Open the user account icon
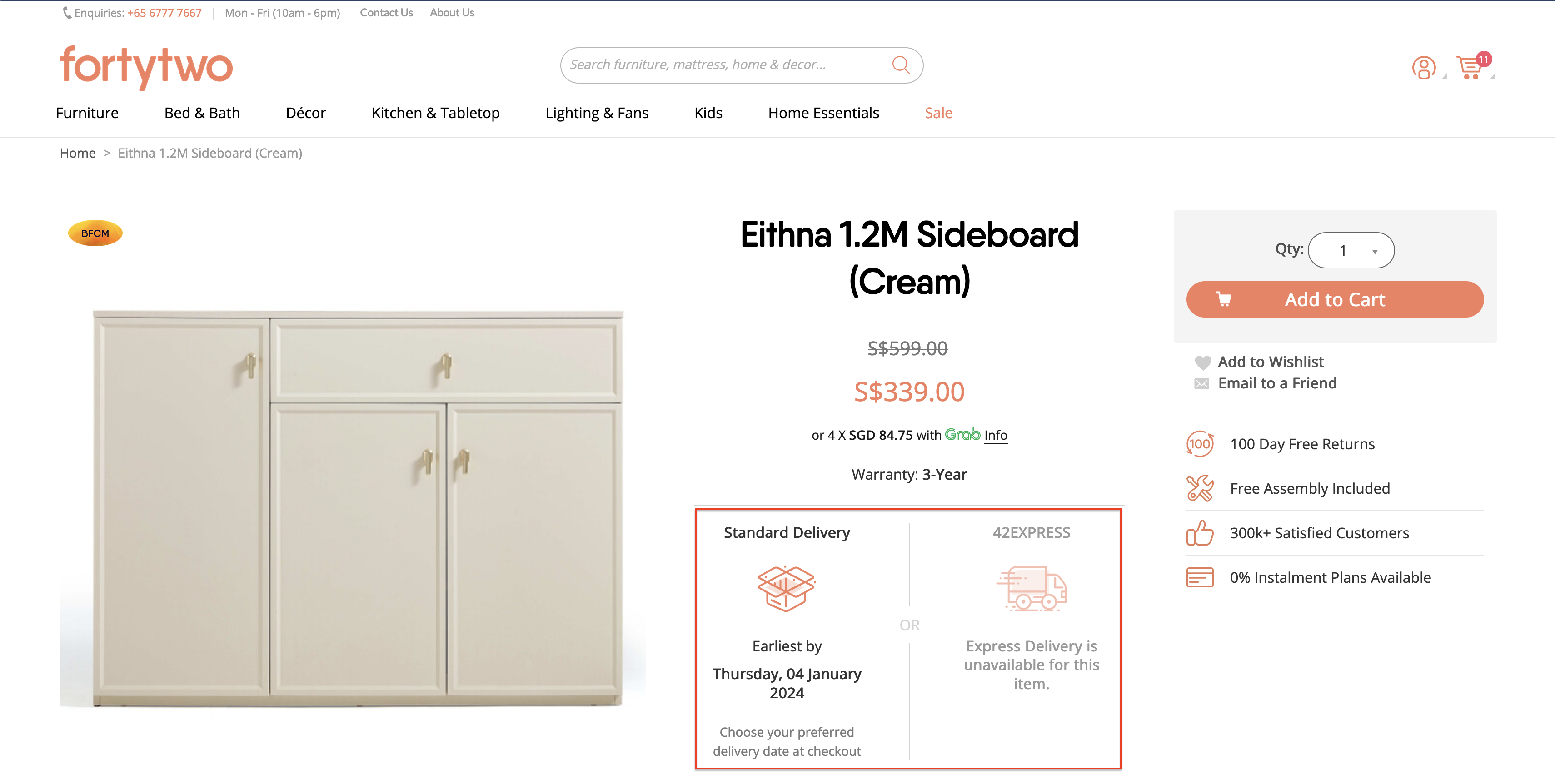This screenshot has height=784, width=1555. click(1423, 67)
